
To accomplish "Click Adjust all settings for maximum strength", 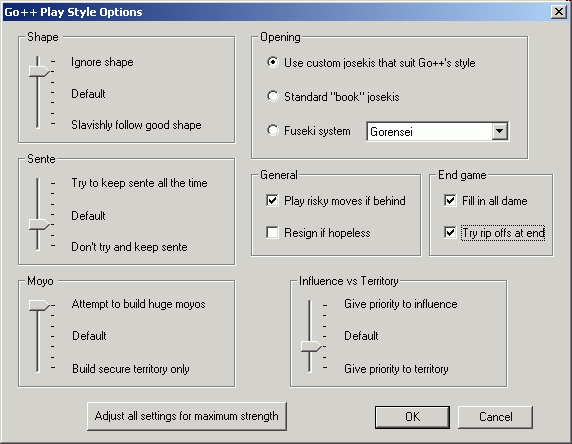I will [187, 416].
